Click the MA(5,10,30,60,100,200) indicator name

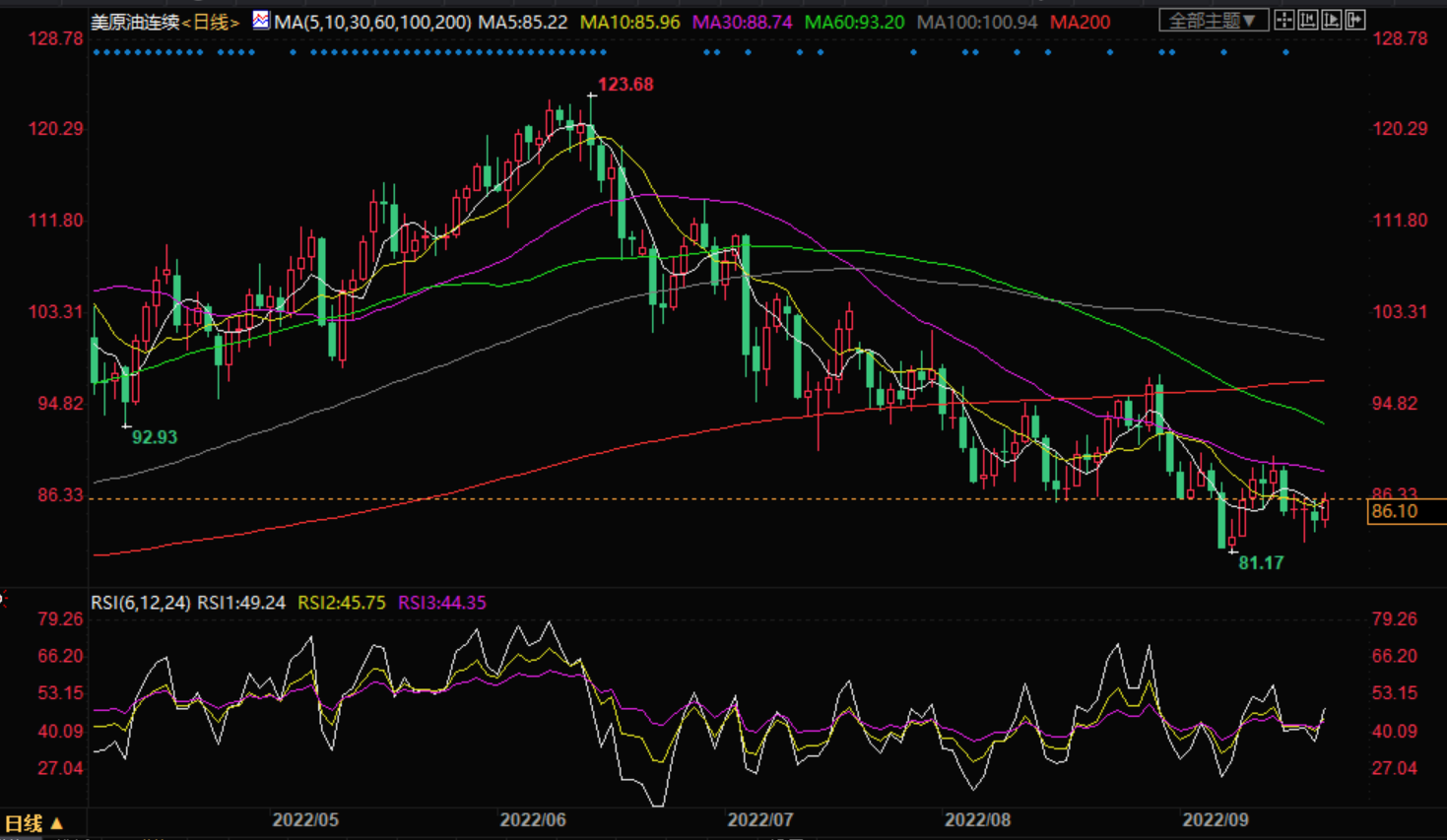372,22
